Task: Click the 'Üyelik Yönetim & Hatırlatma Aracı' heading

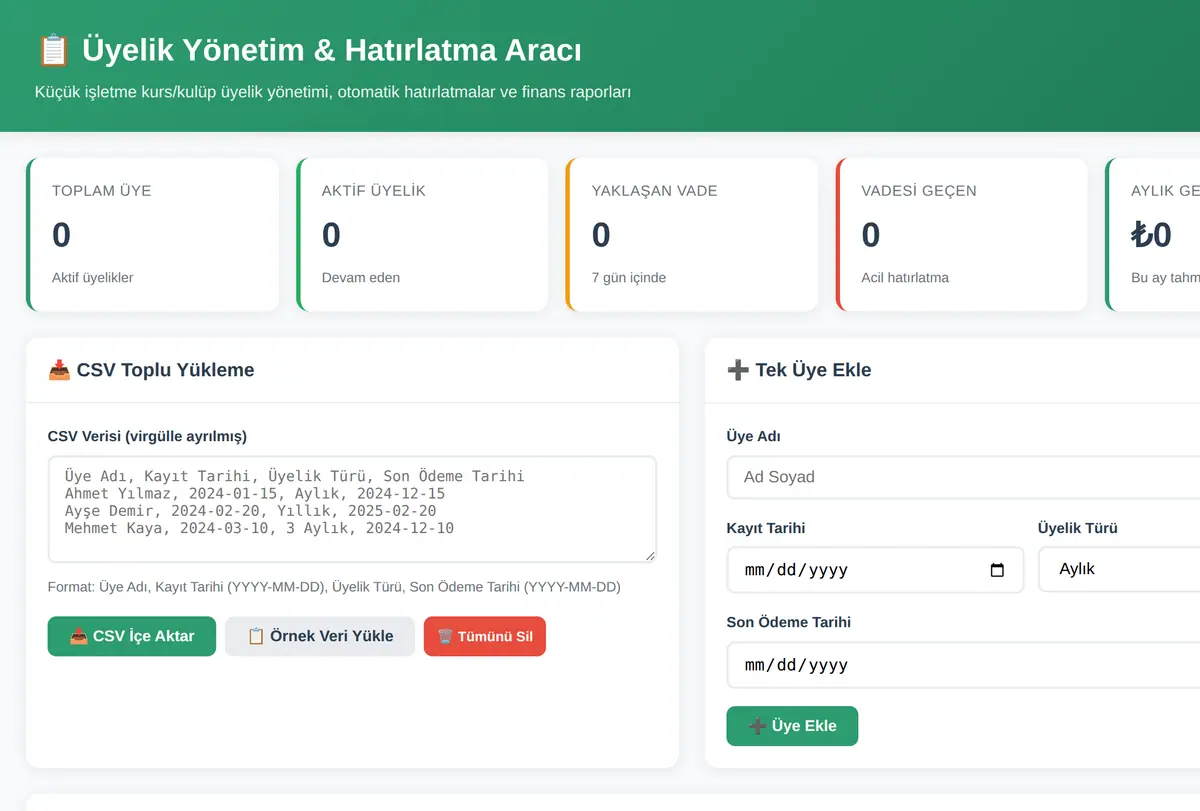Action: pos(332,50)
